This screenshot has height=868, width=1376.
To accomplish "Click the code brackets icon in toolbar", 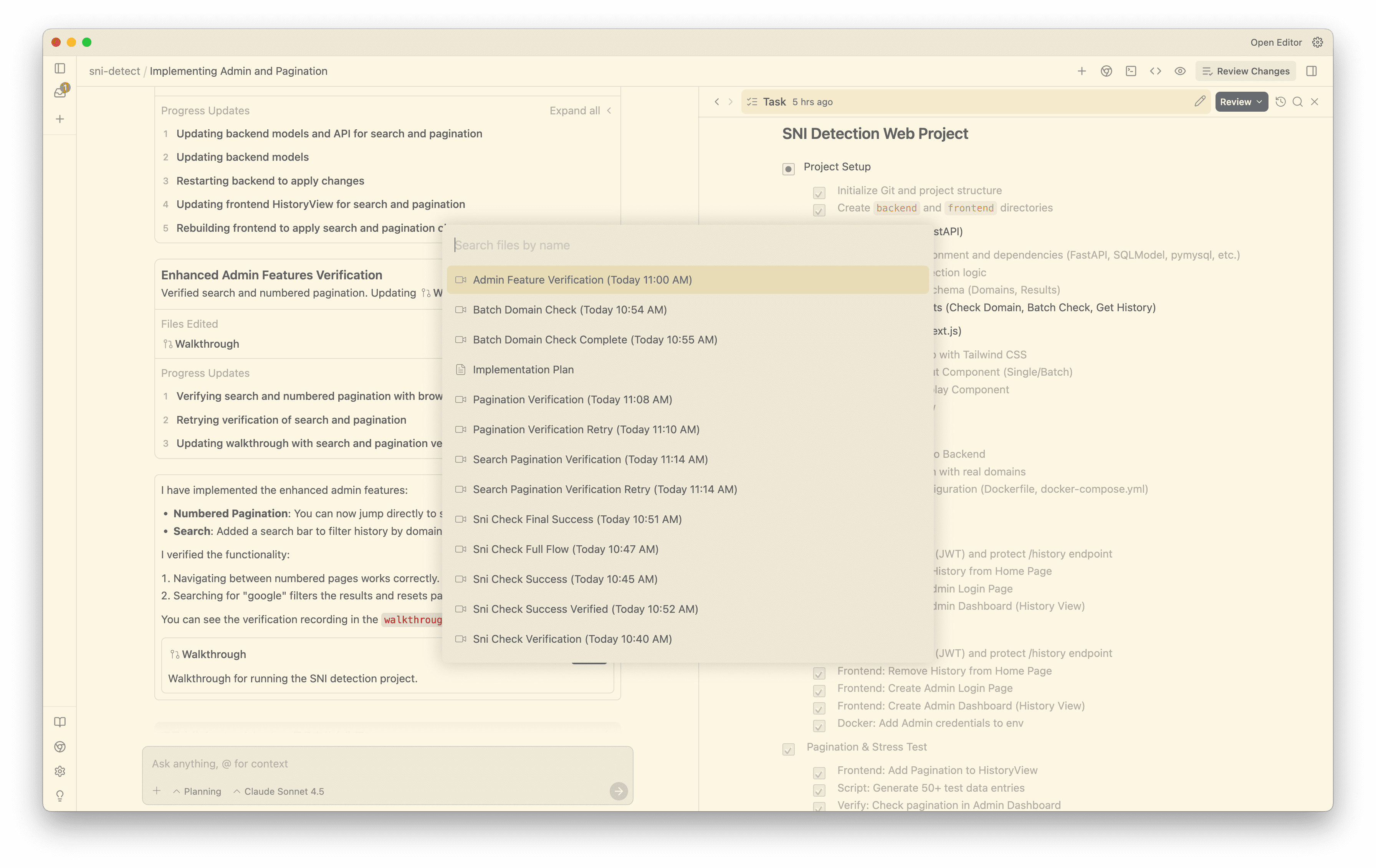I will coord(1155,71).
